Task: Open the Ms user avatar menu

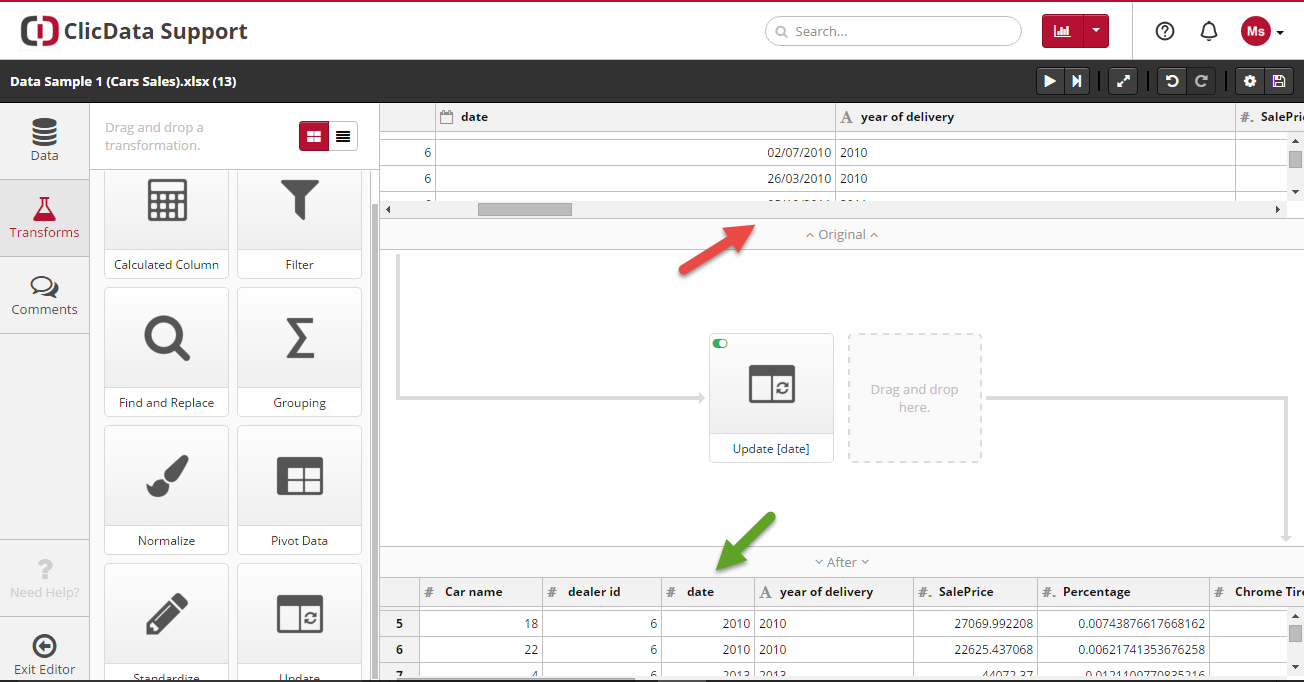Action: click(1262, 31)
